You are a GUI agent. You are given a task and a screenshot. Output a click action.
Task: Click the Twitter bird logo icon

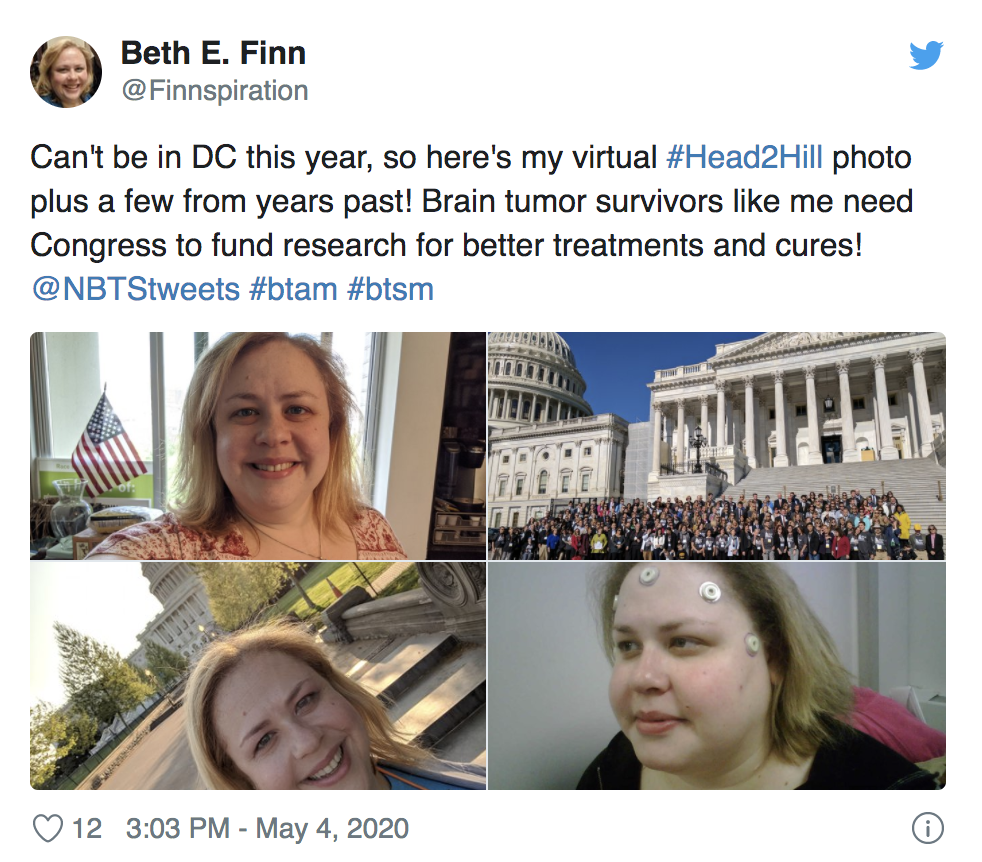(x=926, y=55)
